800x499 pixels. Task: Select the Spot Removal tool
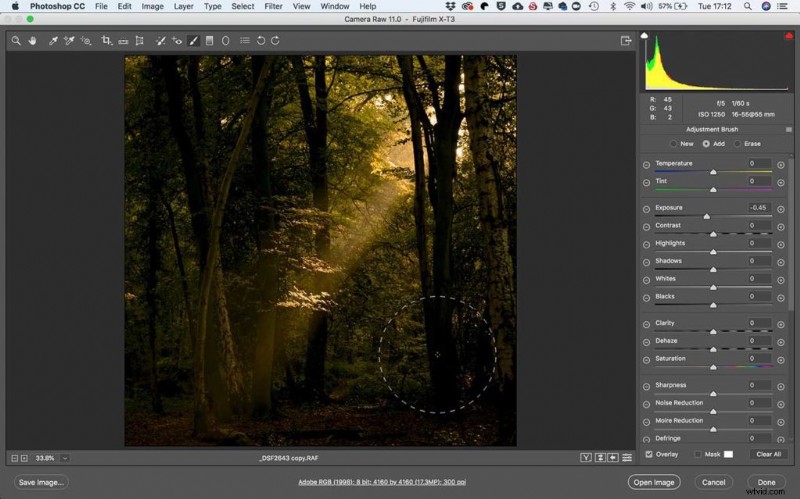click(160, 40)
